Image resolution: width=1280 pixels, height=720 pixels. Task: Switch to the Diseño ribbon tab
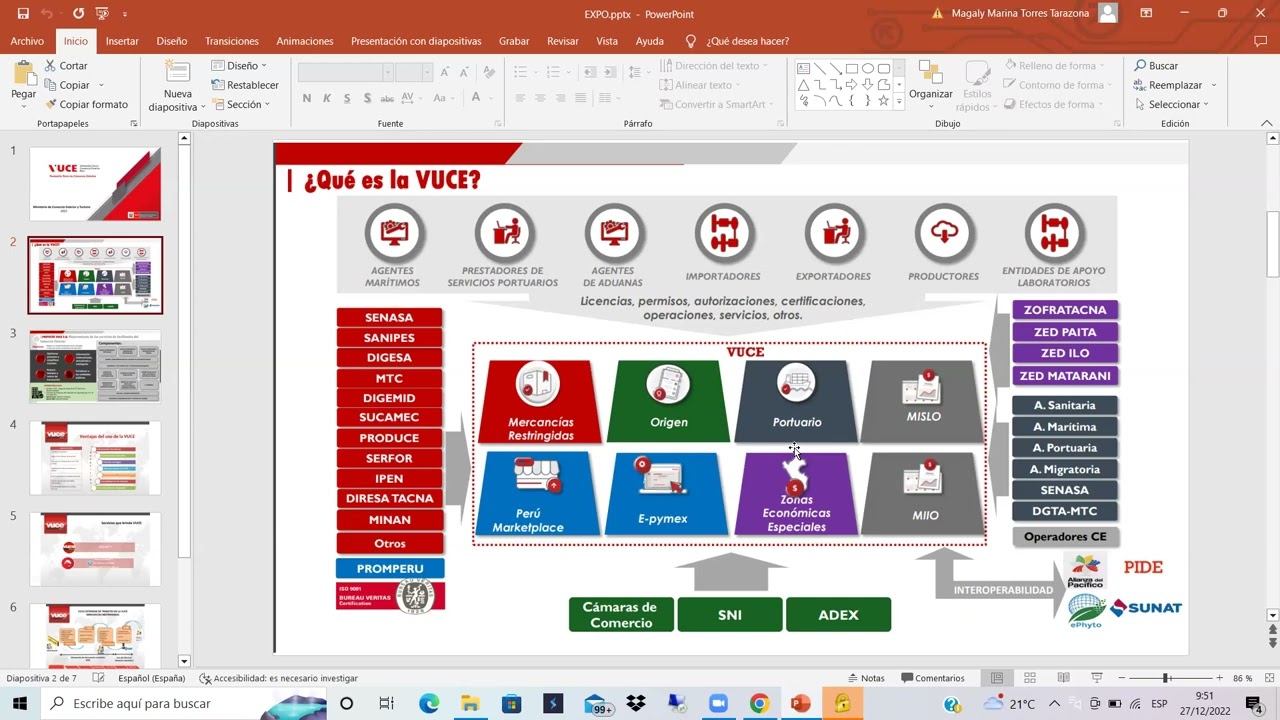(171, 41)
